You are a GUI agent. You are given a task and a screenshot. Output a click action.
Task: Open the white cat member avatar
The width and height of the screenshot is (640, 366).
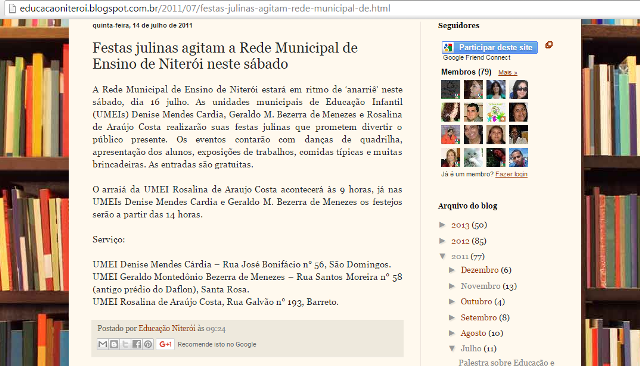473,157
